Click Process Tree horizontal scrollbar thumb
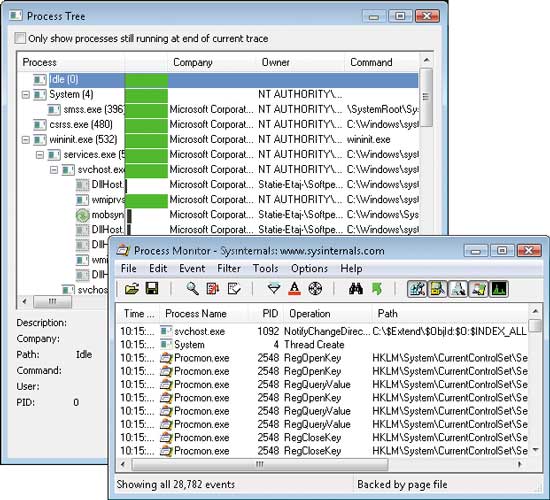This screenshot has height=500, width=550. (52, 301)
